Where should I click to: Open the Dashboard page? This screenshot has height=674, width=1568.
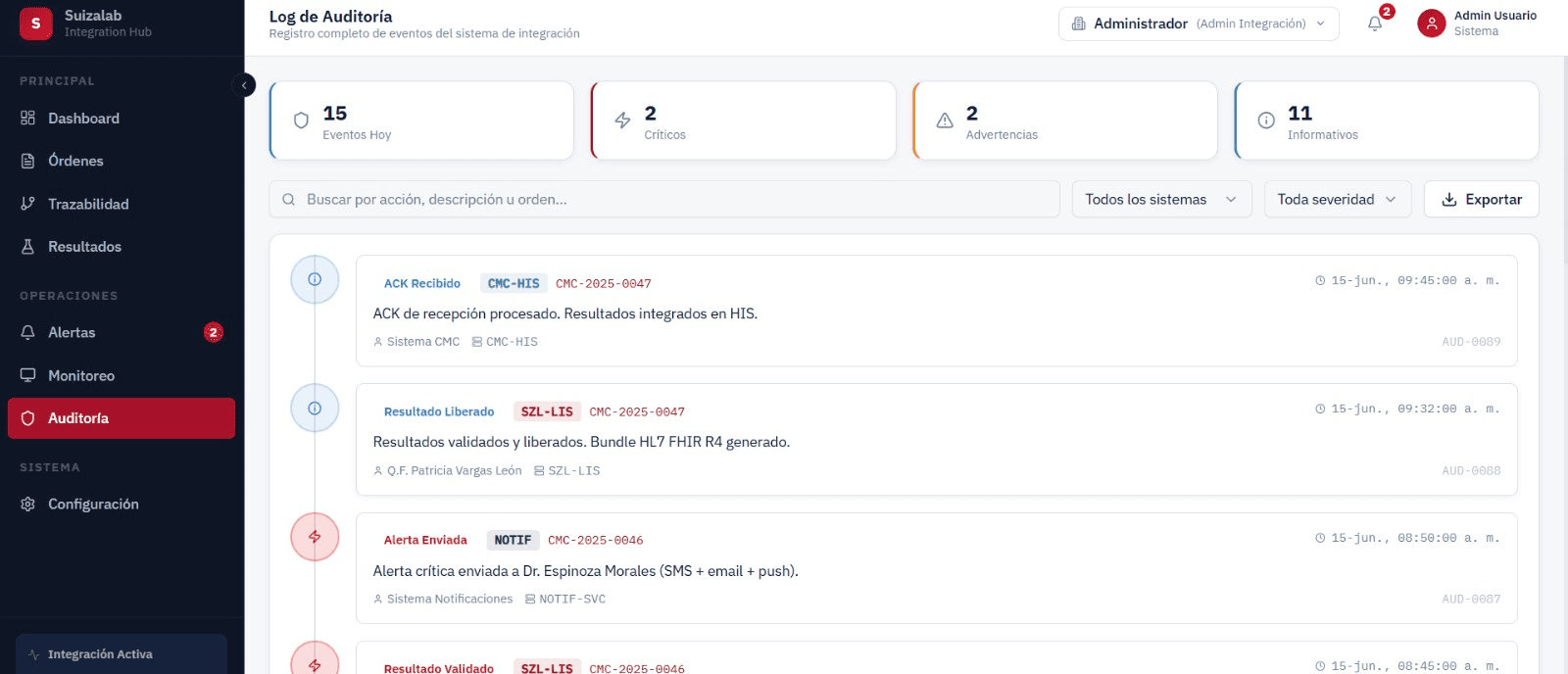pyautogui.click(x=122, y=119)
